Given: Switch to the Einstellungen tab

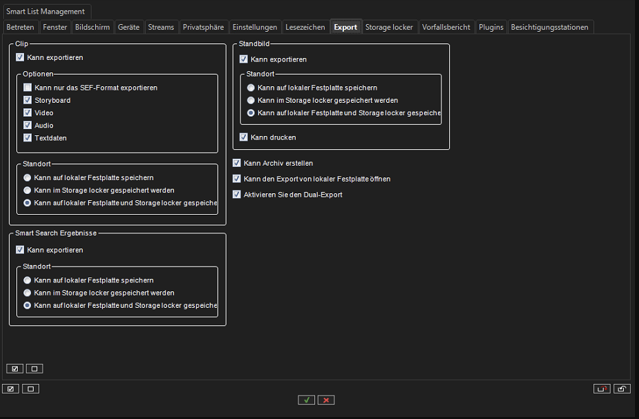Looking at the screenshot, I should pyautogui.click(x=255, y=27).
